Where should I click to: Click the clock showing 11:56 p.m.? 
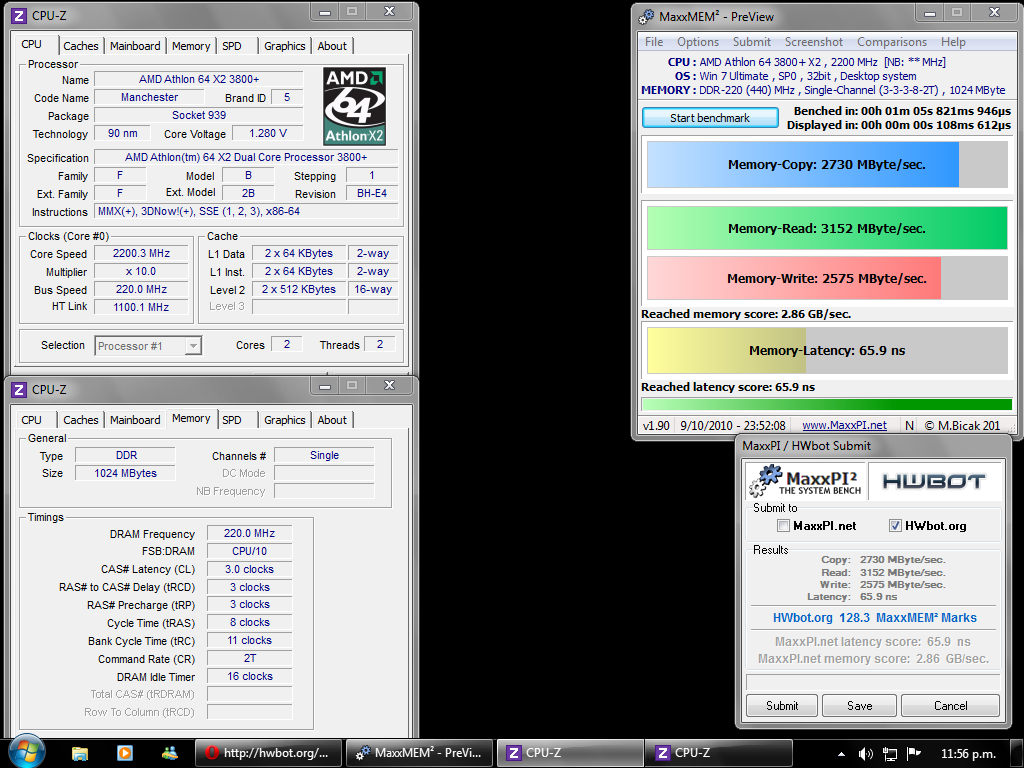968,754
